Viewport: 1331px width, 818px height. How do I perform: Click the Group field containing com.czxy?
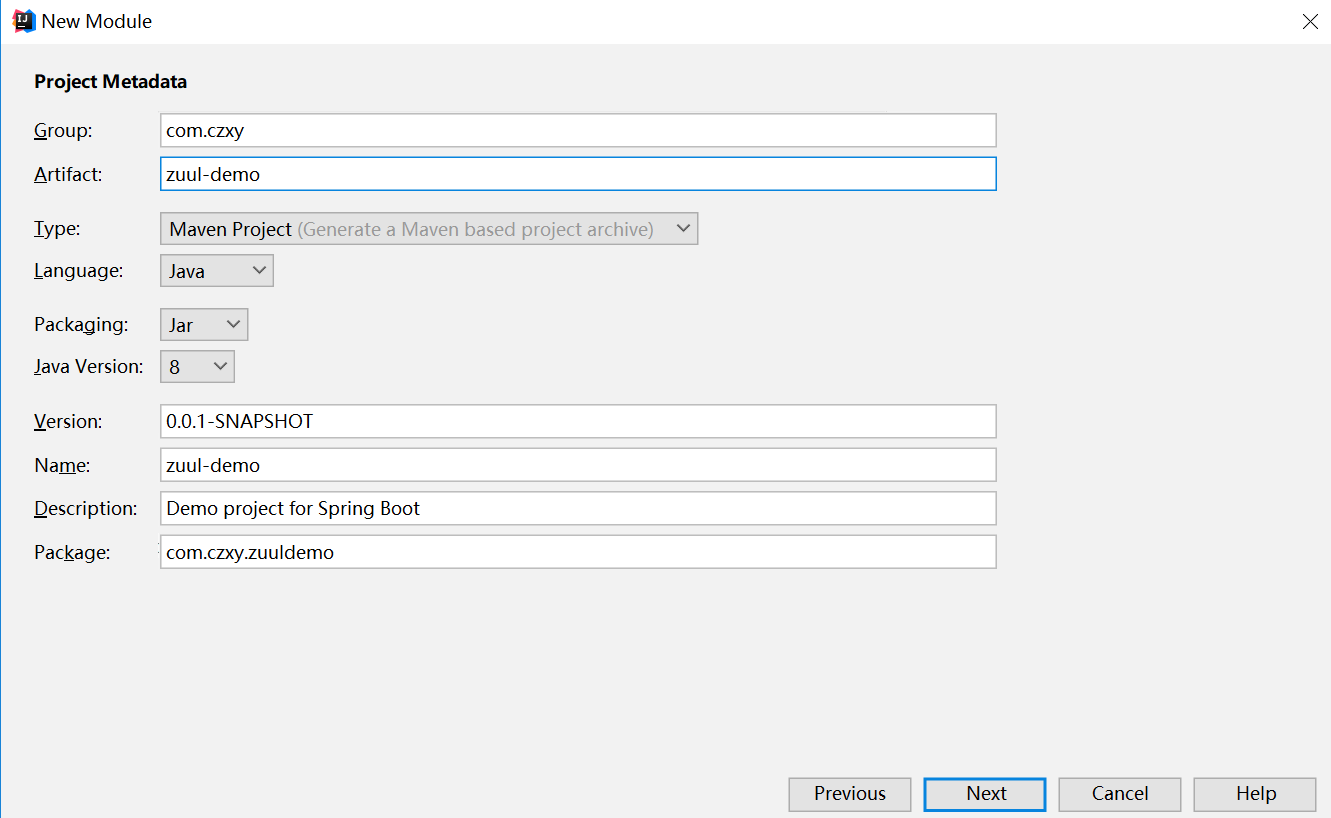pos(578,130)
